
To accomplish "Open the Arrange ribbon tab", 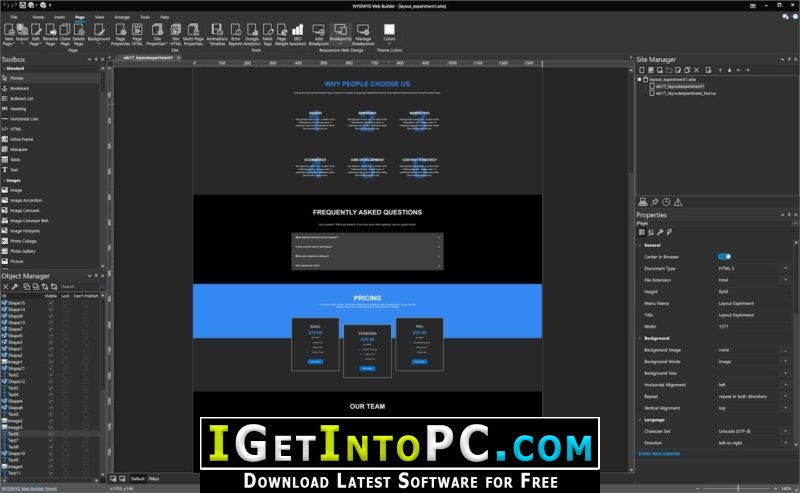I will pyautogui.click(x=122, y=17).
